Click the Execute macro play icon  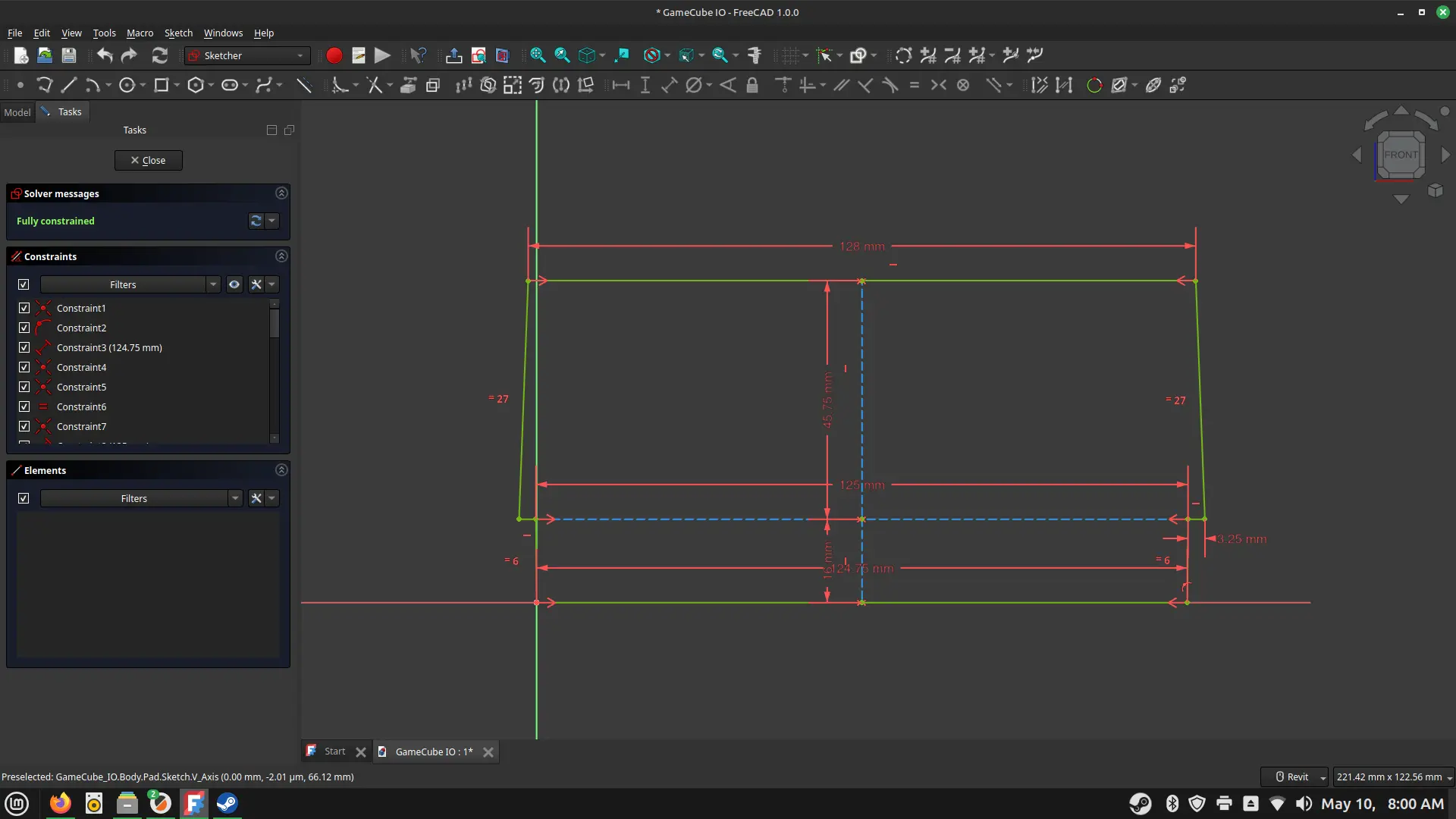pyautogui.click(x=382, y=55)
